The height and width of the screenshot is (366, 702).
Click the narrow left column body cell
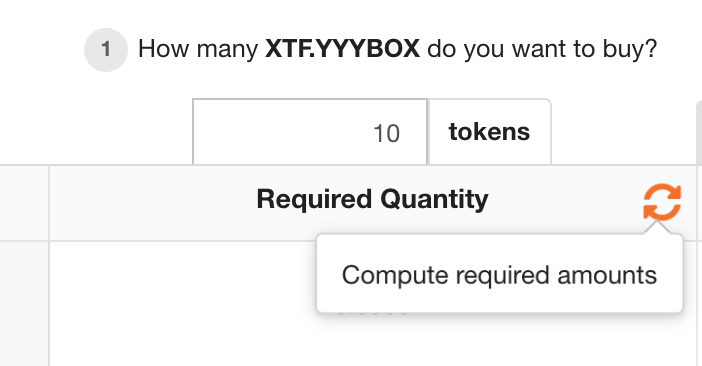[24, 304]
